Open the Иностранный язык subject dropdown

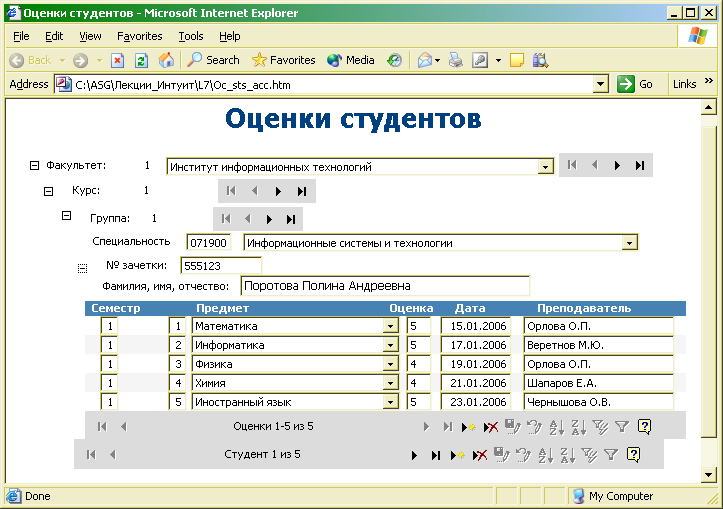(390, 402)
